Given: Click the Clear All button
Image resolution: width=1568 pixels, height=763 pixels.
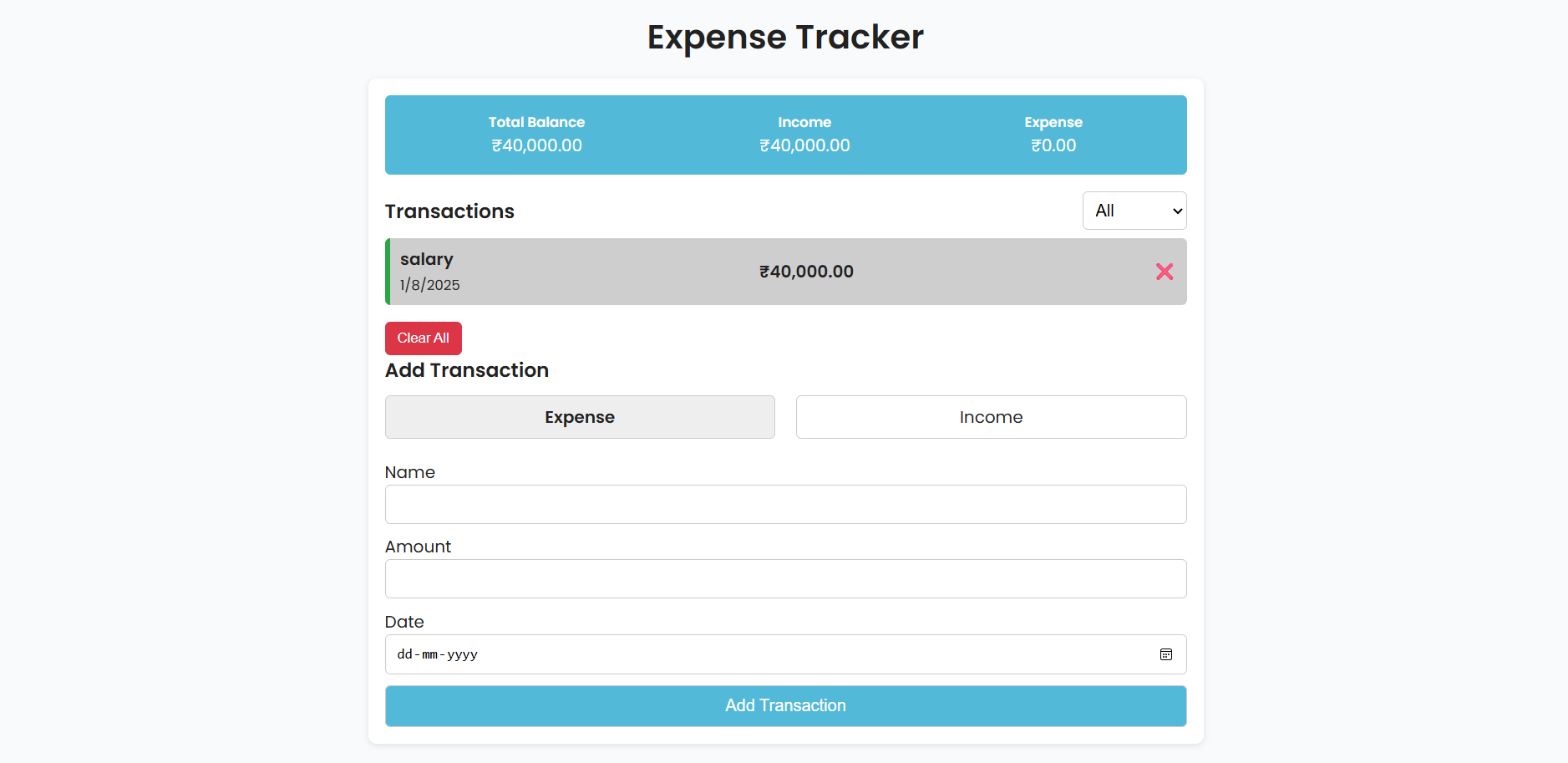Looking at the screenshot, I should pyautogui.click(x=423, y=338).
